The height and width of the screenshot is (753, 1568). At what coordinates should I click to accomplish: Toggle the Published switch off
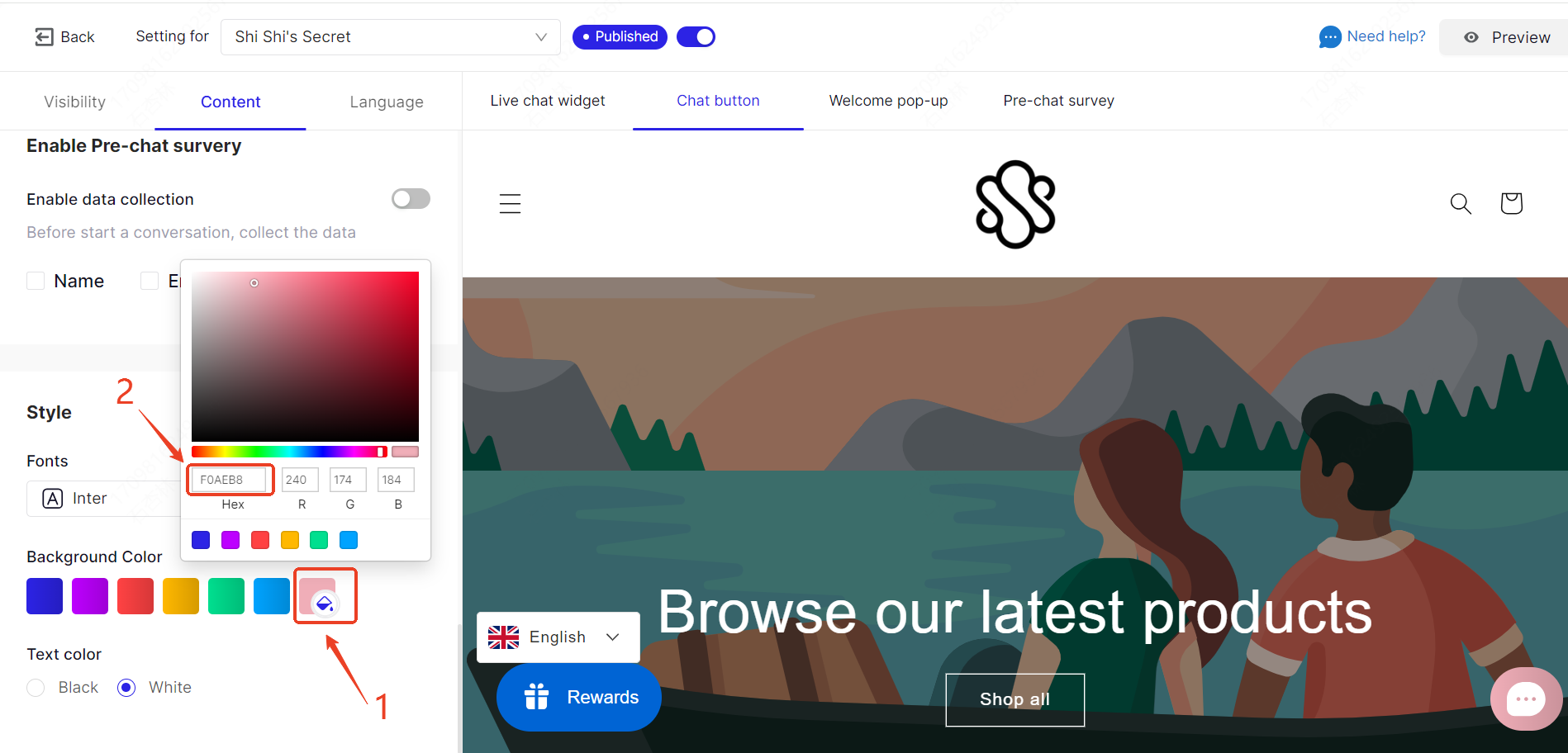pos(696,37)
